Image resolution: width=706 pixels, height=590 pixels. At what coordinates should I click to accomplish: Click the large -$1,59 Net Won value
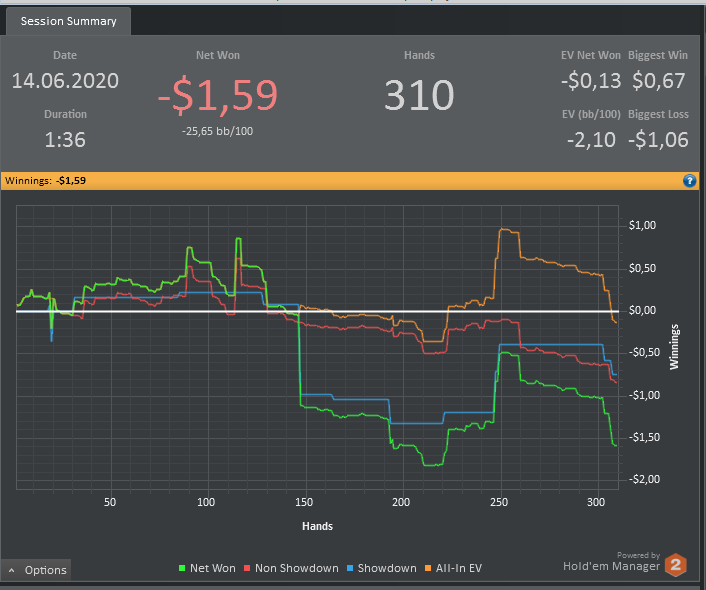[218, 95]
